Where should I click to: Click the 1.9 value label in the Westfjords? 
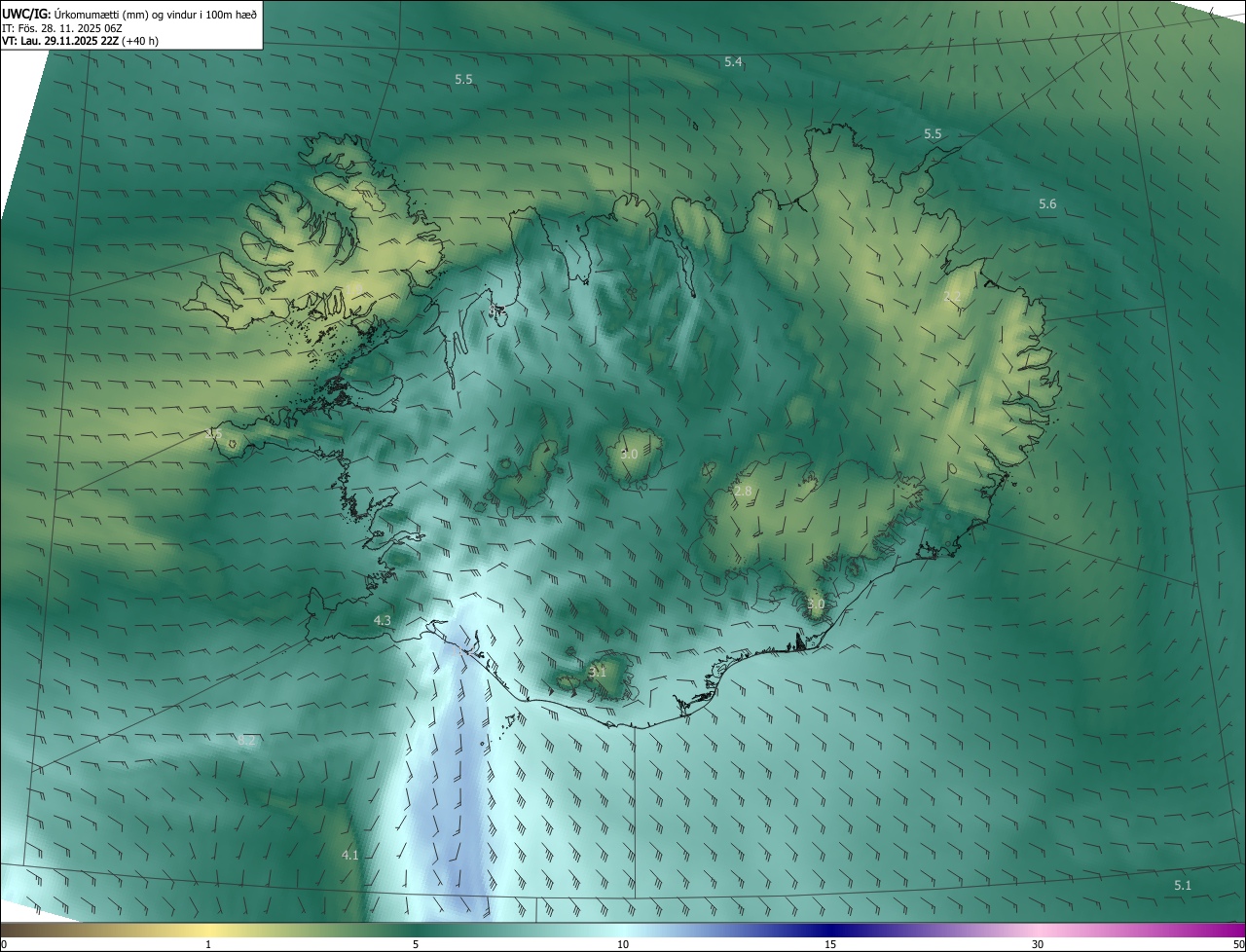click(355, 287)
